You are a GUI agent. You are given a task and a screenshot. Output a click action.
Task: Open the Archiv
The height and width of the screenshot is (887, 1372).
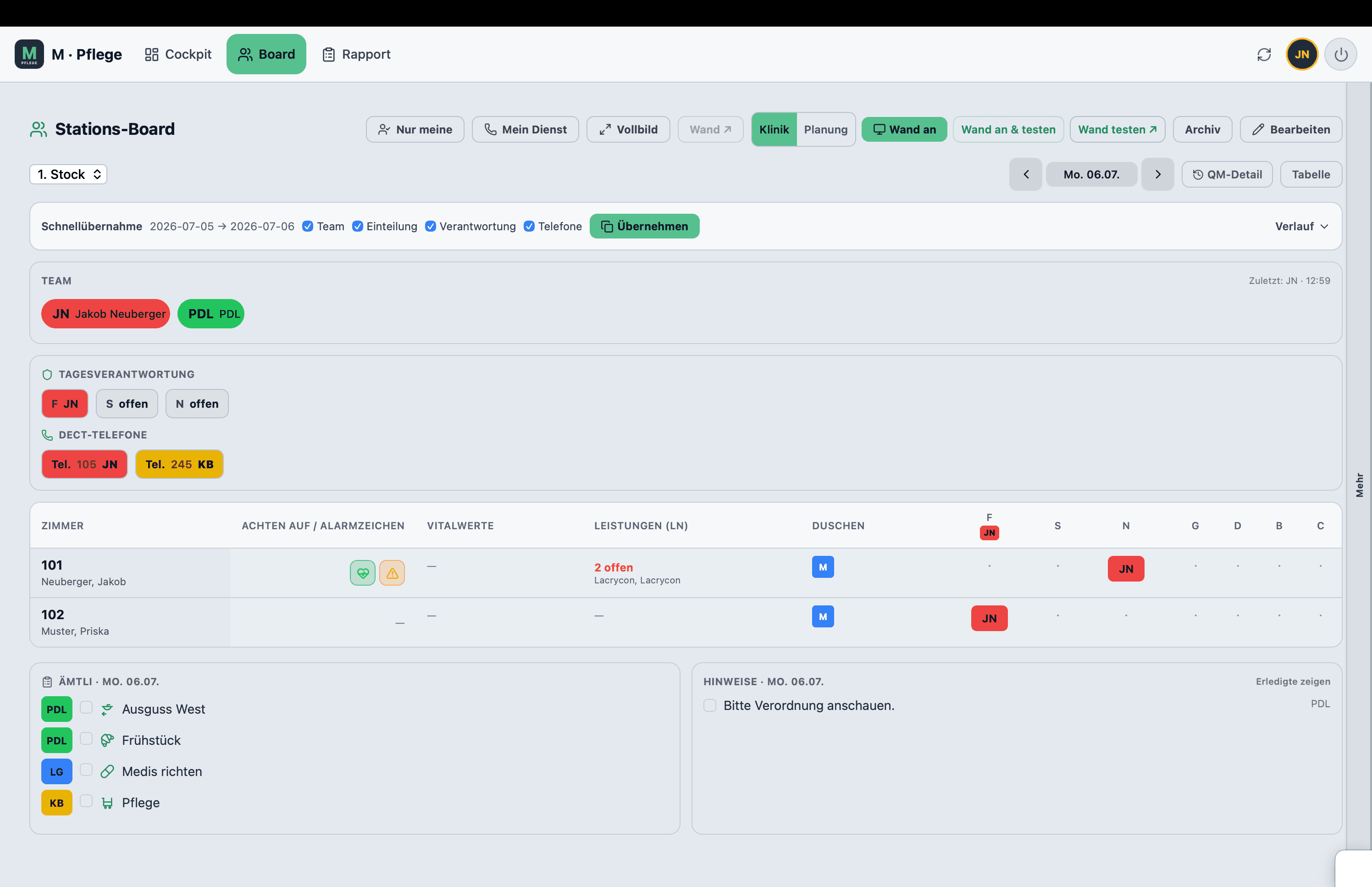tap(1202, 130)
